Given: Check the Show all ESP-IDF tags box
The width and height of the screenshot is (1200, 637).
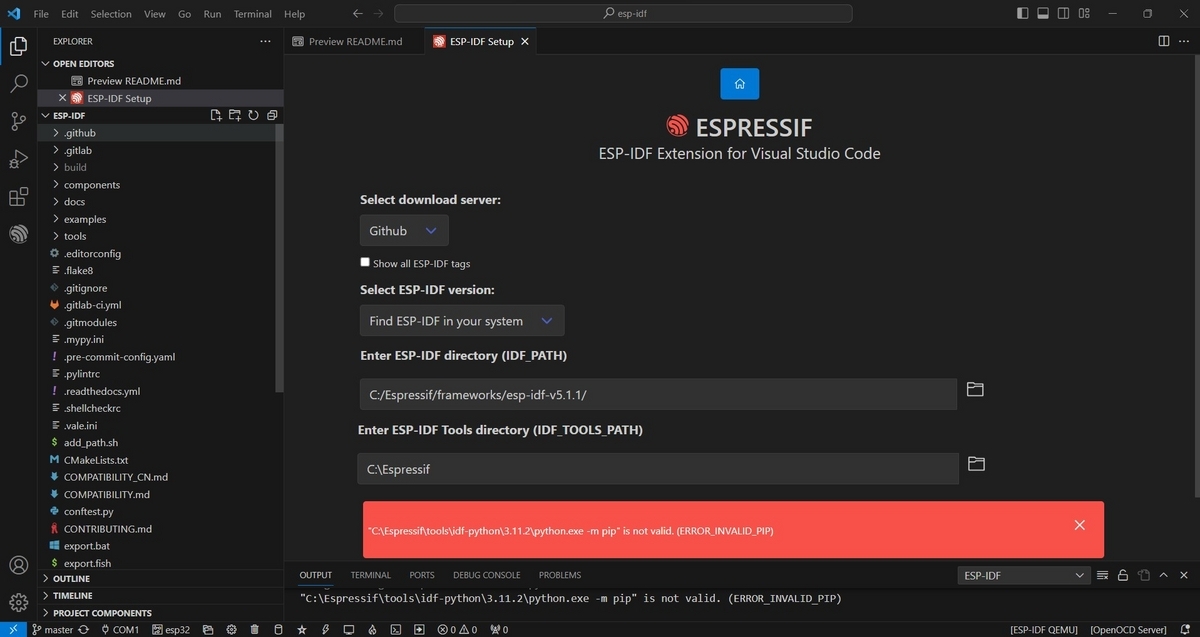Looking at the screenshot, I should [365, 262].
